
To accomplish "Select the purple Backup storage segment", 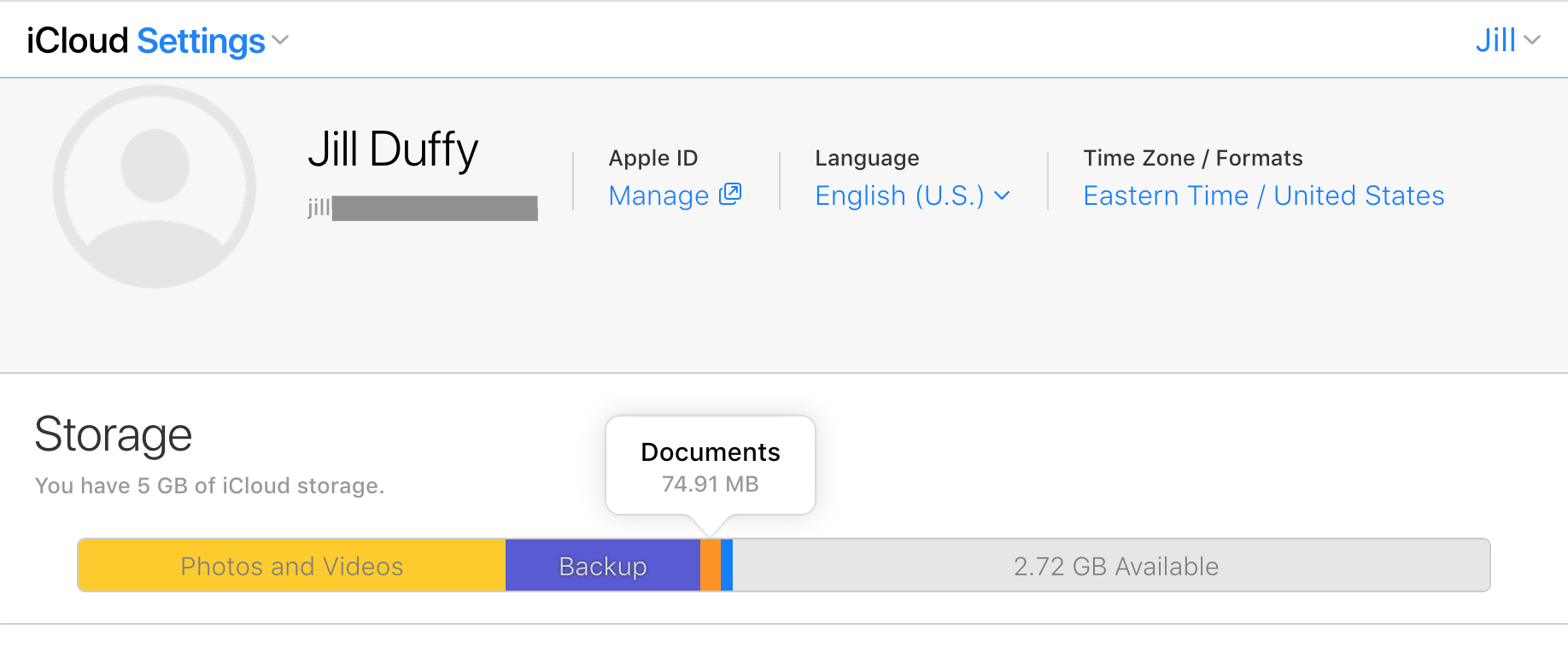I will [x=603, y=565].
